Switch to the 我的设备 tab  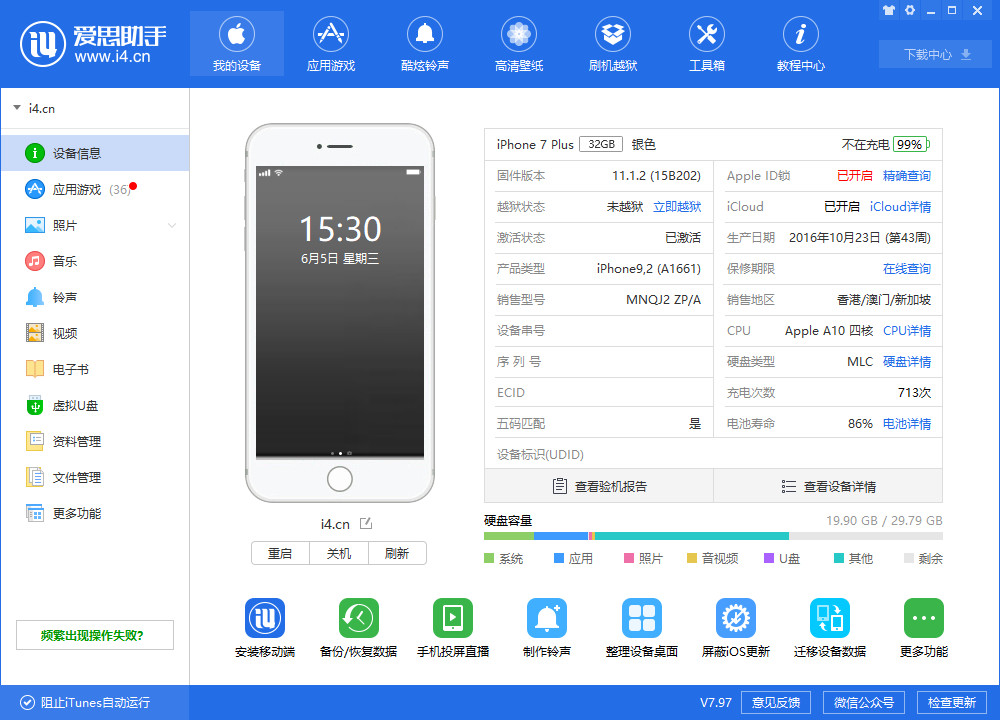click(x=236, y=43)
